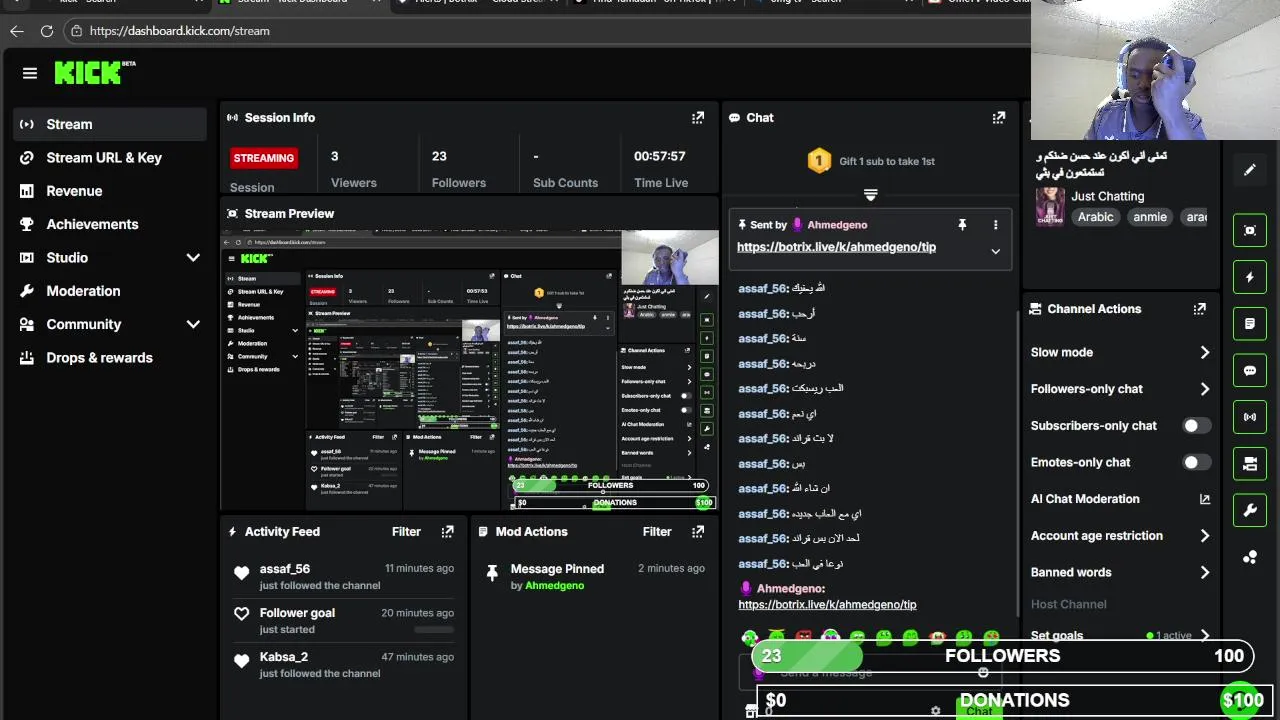1280x720 pixels.
Task: Click the Stream Preview video thumbnail
Action: (x=469, y=370)
